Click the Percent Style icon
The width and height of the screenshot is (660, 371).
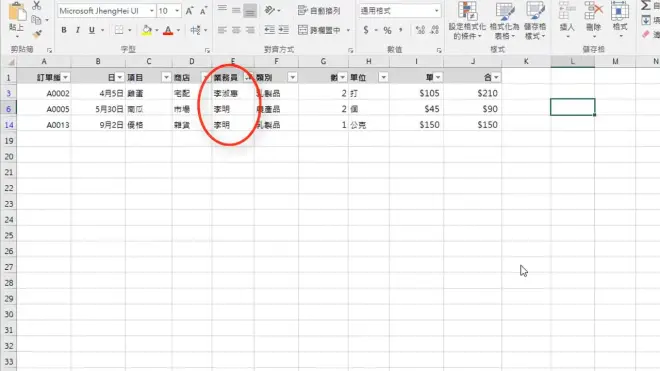click(x=387, y=30)
